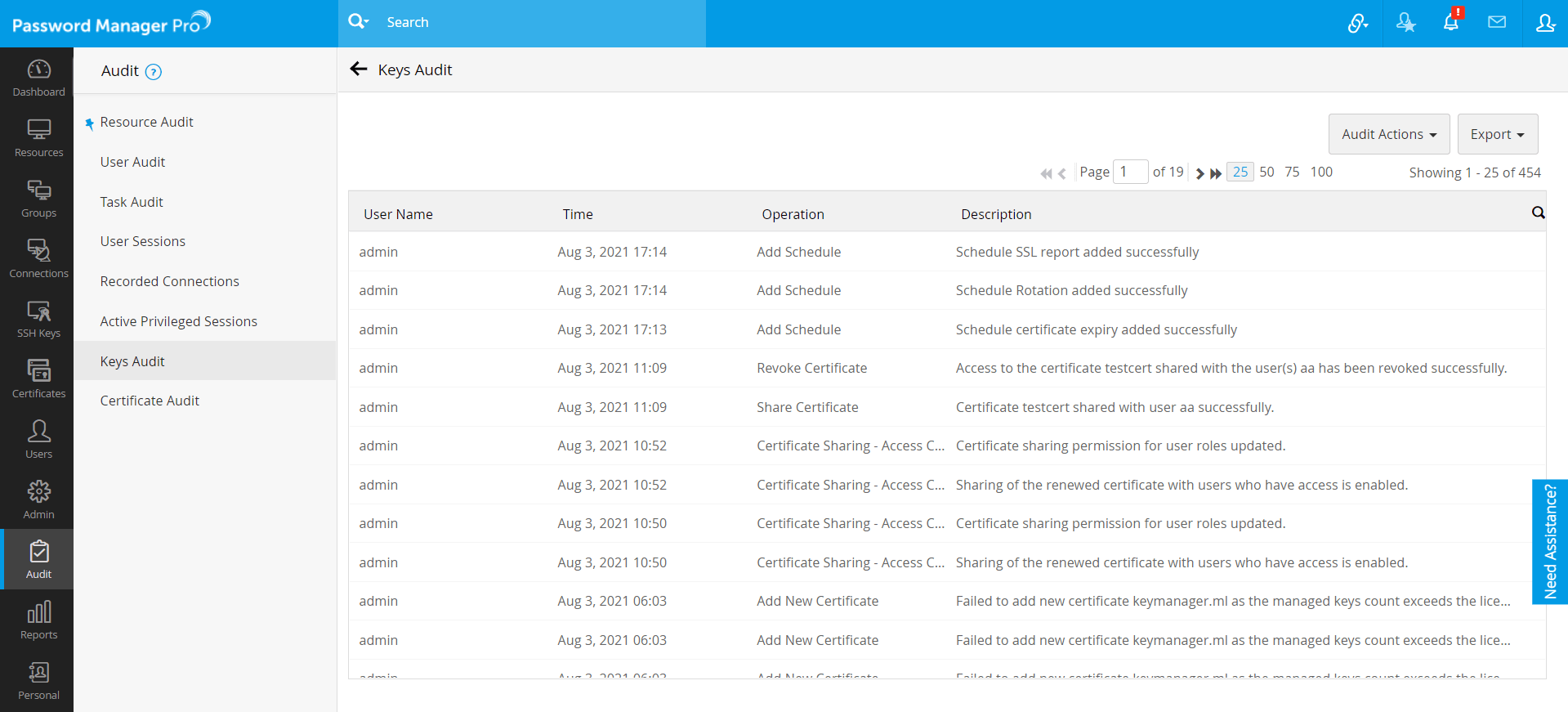Select the Certificate Audit menu item
1568x712 pixels.
pos(150,401)
